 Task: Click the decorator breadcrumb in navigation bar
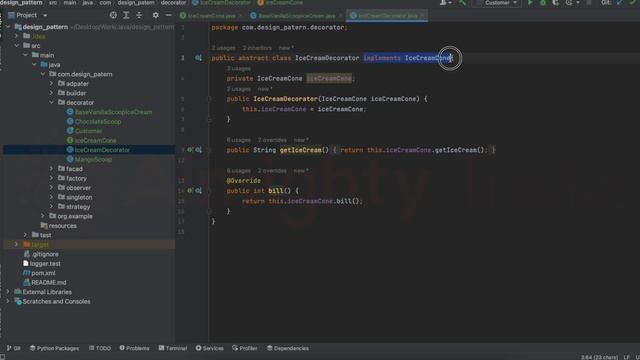(x=173, y=3)
